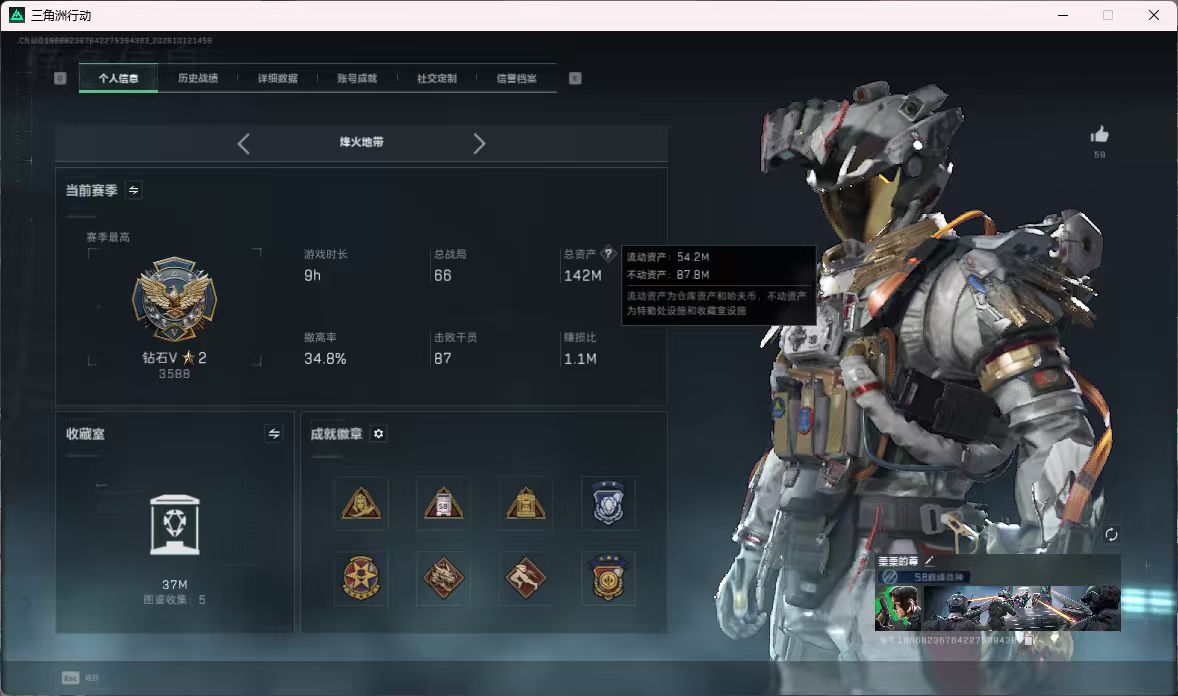Click the 烽火地带 mode label
This screenshot has width=1178, height=696.
[361, 142]
